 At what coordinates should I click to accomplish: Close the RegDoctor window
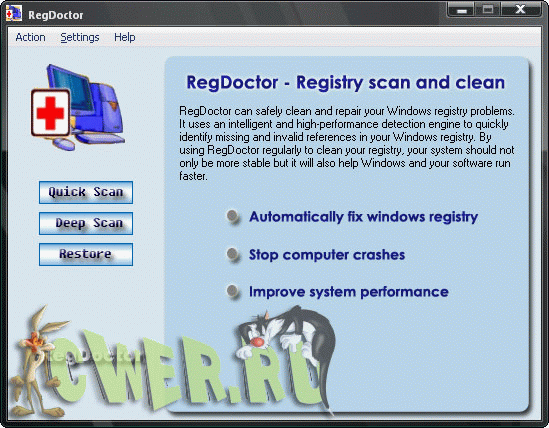(x=521, y=9)
